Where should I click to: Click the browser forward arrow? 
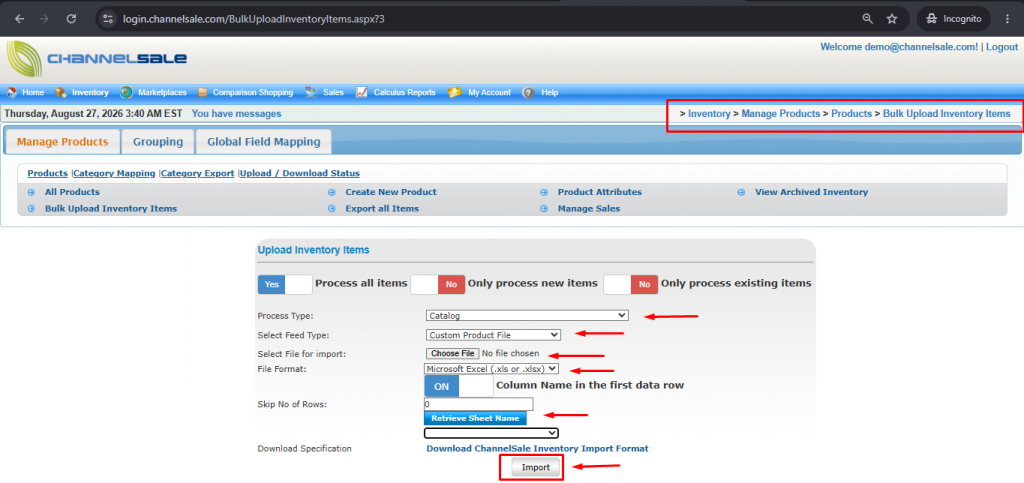coord(44,19)
